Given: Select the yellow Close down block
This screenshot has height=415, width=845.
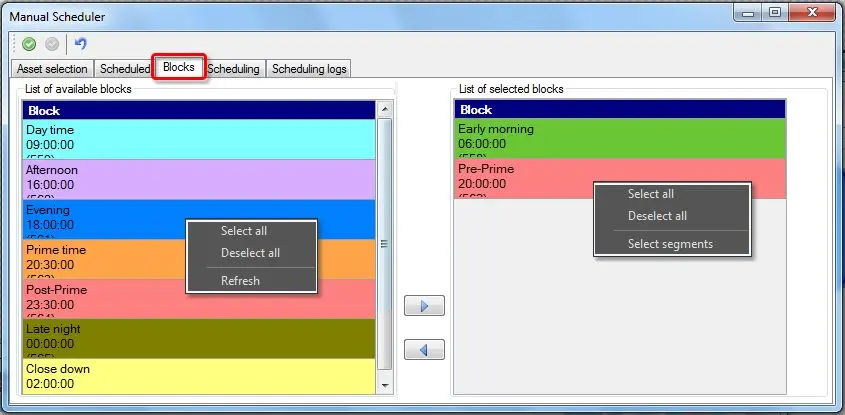Looking at the screenshot, I should click(x=198, y=377).
